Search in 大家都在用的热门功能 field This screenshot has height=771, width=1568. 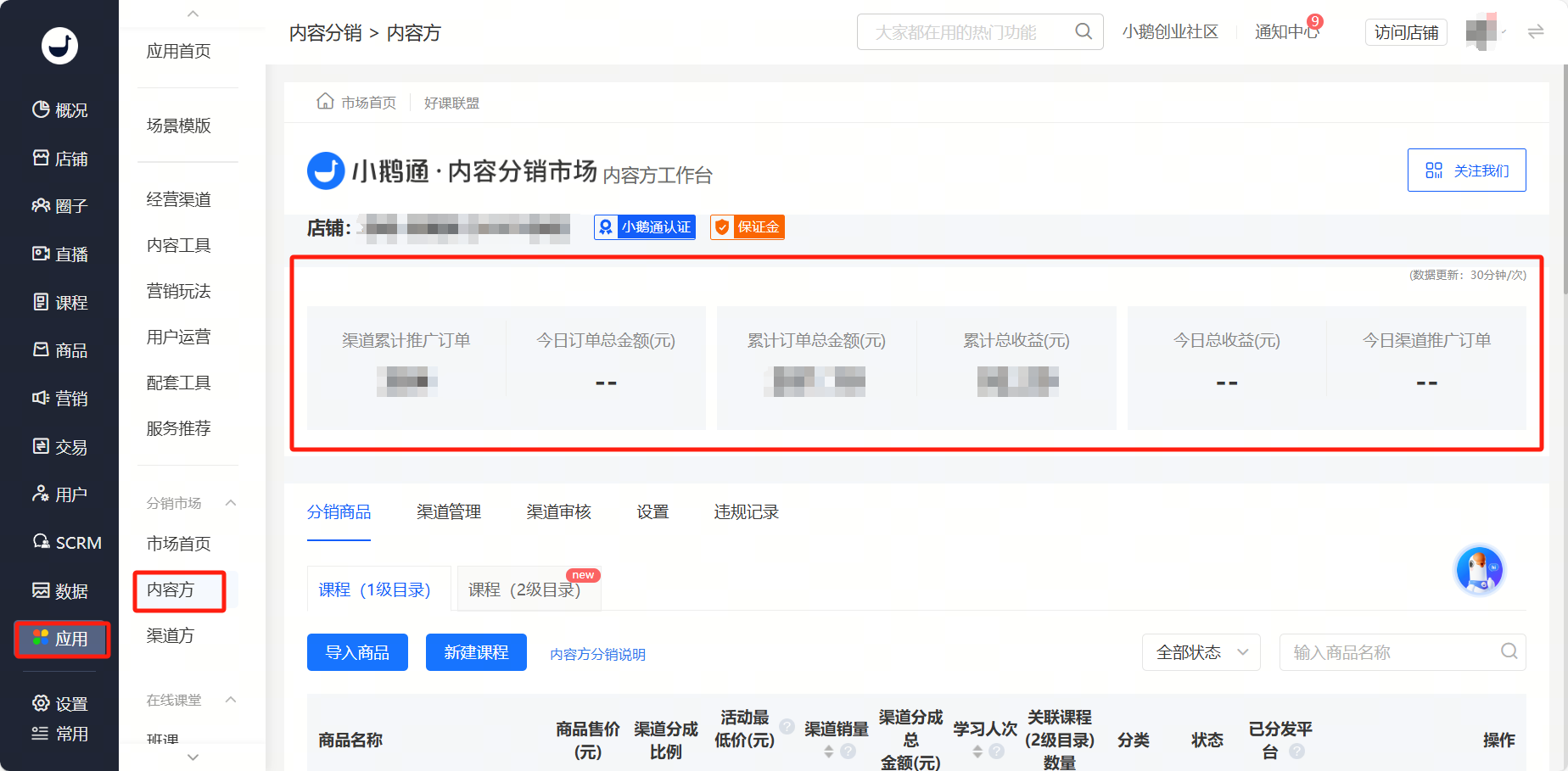pyautogui.click(x=980, y=32)
